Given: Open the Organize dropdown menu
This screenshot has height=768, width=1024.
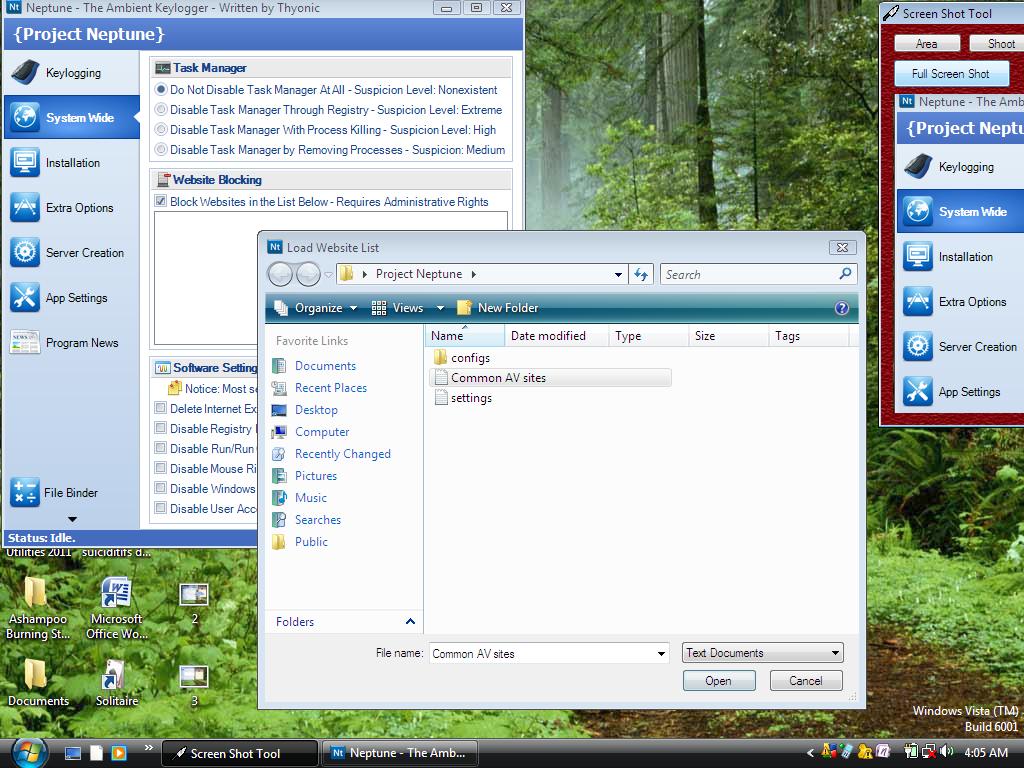Looking at the screenshot, I should (x=316, y=308).
